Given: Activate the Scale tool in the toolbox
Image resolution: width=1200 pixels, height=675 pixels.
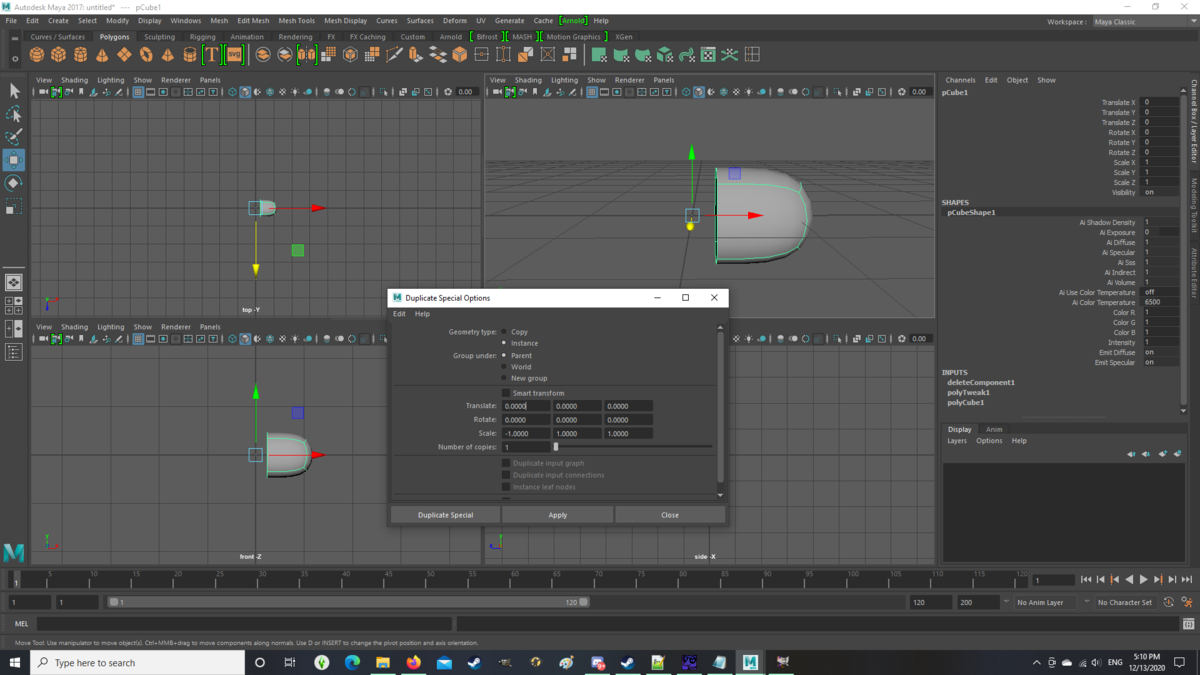Looking at the screenshot, I should [x=13, y=206].
